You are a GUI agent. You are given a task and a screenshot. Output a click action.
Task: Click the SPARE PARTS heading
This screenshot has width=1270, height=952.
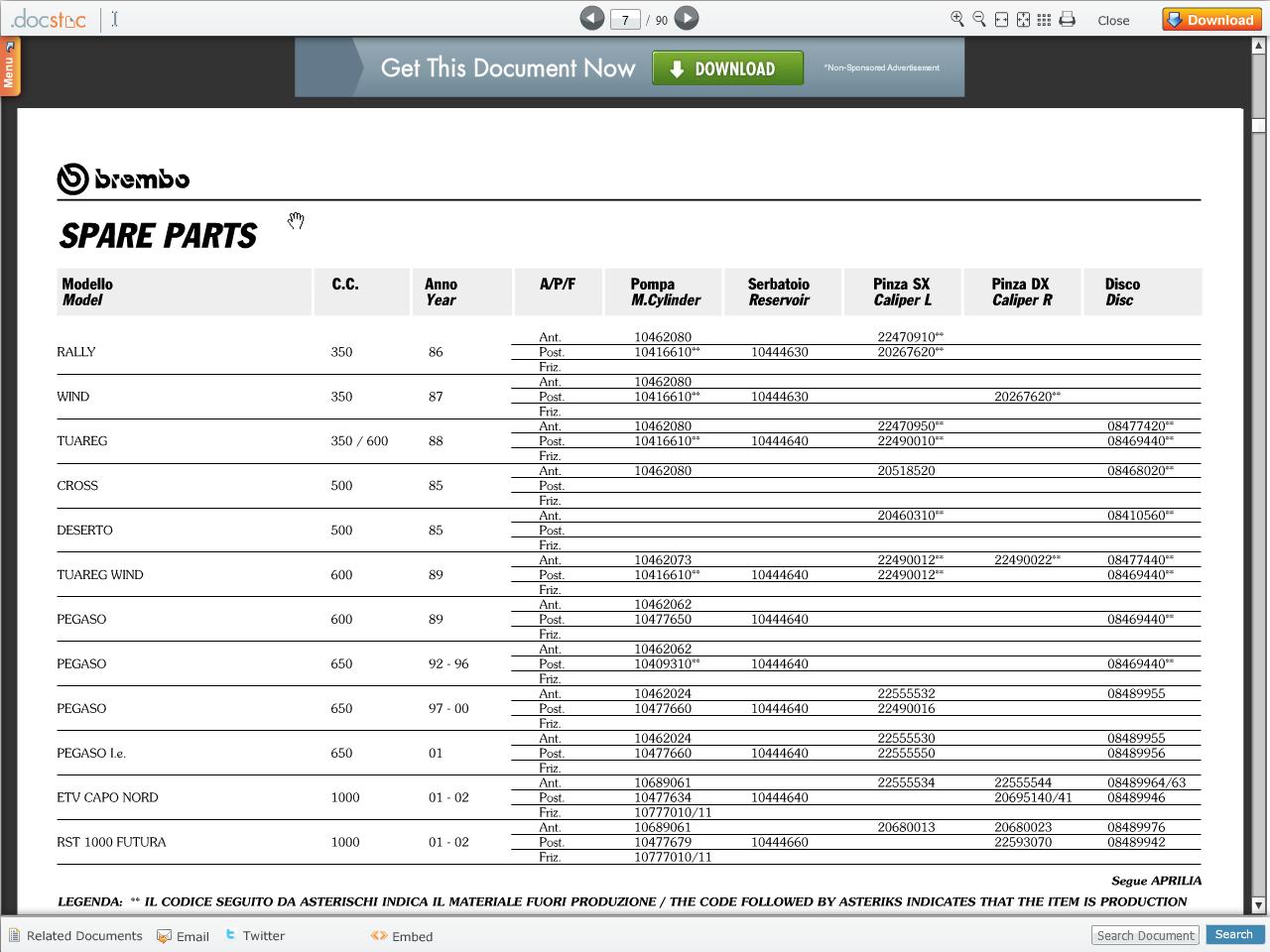click(158, 236)
